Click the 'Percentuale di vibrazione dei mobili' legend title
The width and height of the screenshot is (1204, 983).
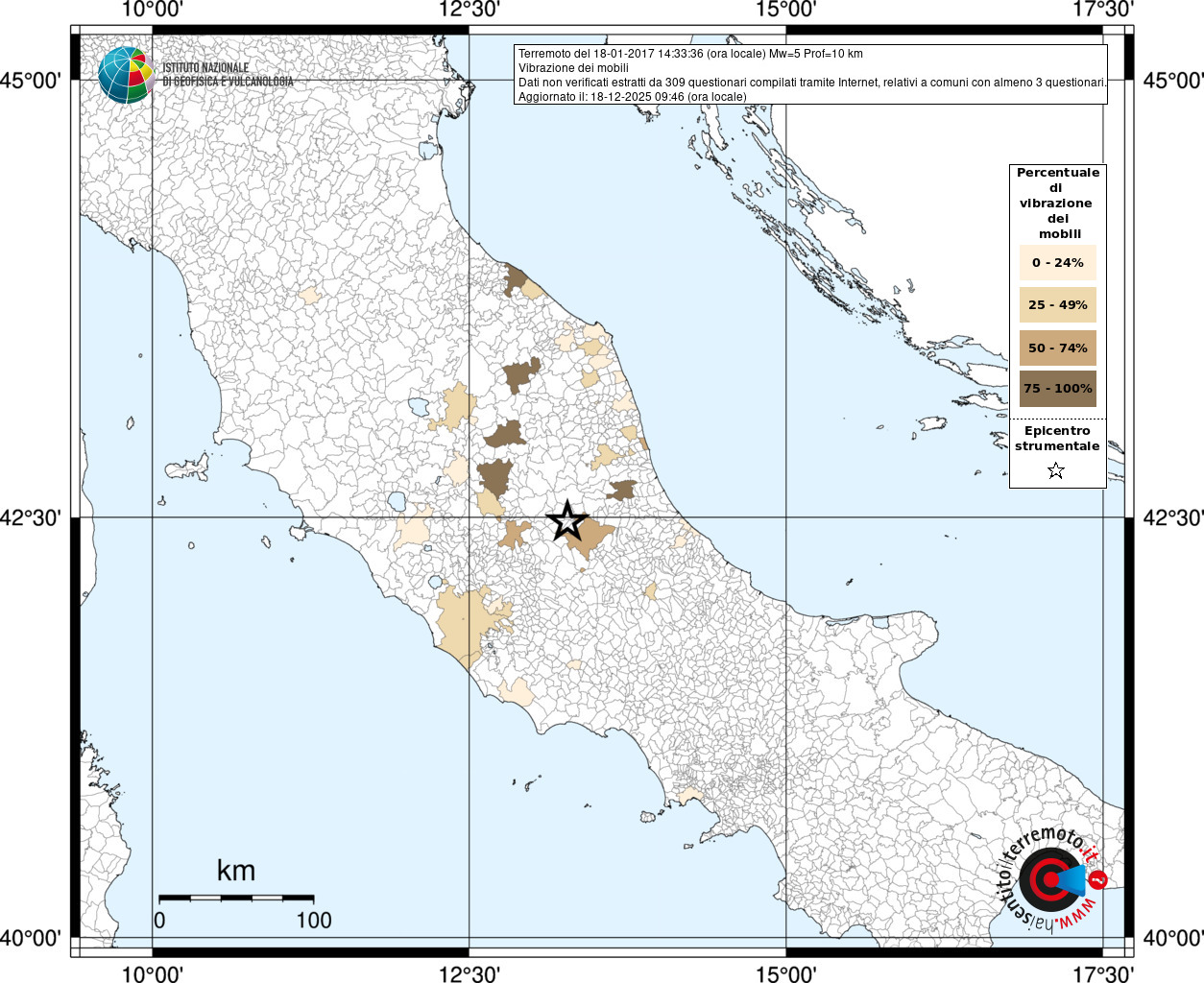[1058, 203]
